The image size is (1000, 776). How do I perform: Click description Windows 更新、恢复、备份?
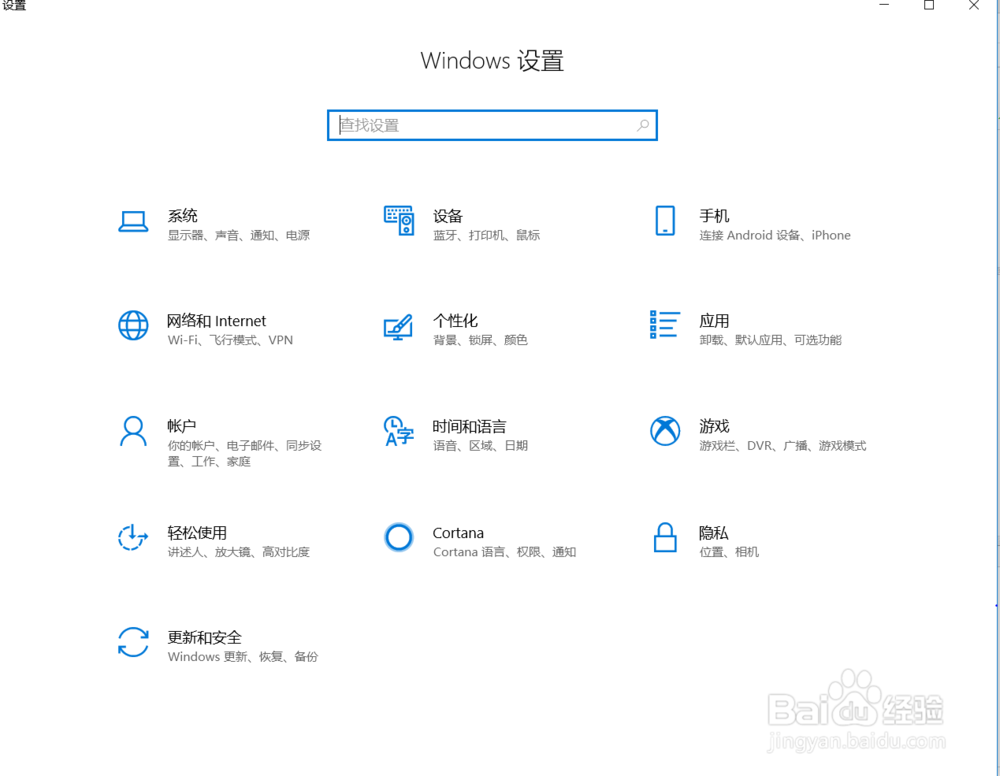tap(243, 657)
